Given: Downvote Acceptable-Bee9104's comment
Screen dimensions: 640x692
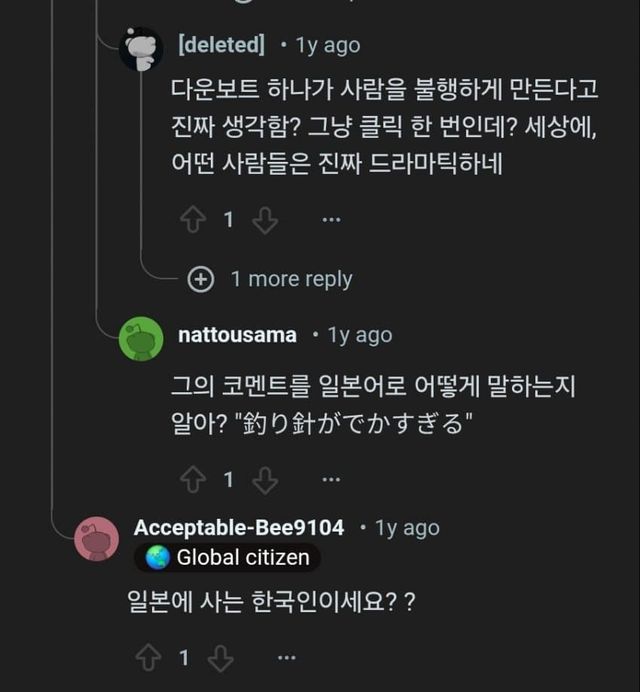Looking at the screenshot, I should click(219, 657).
